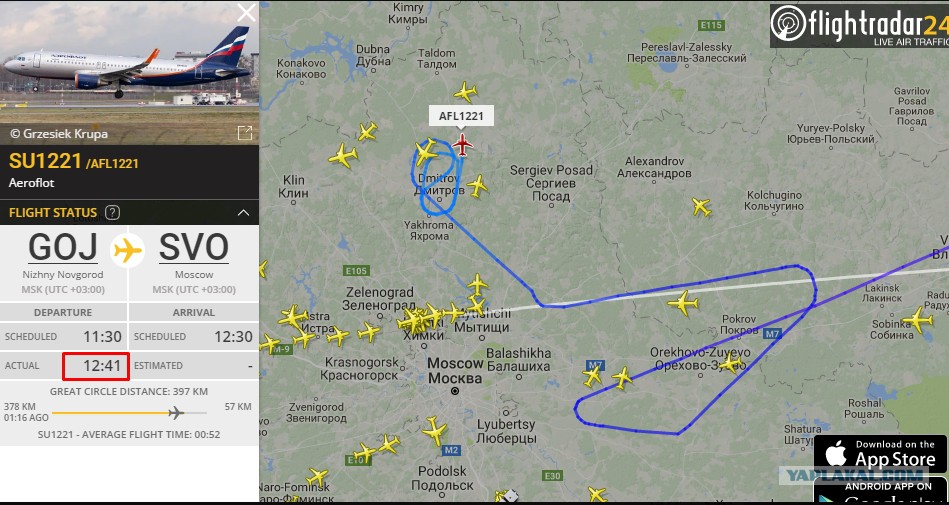Select yellow plane west of Lyubertsy
949x505 pixels.
pyautogui.click(x=435, y=431)
